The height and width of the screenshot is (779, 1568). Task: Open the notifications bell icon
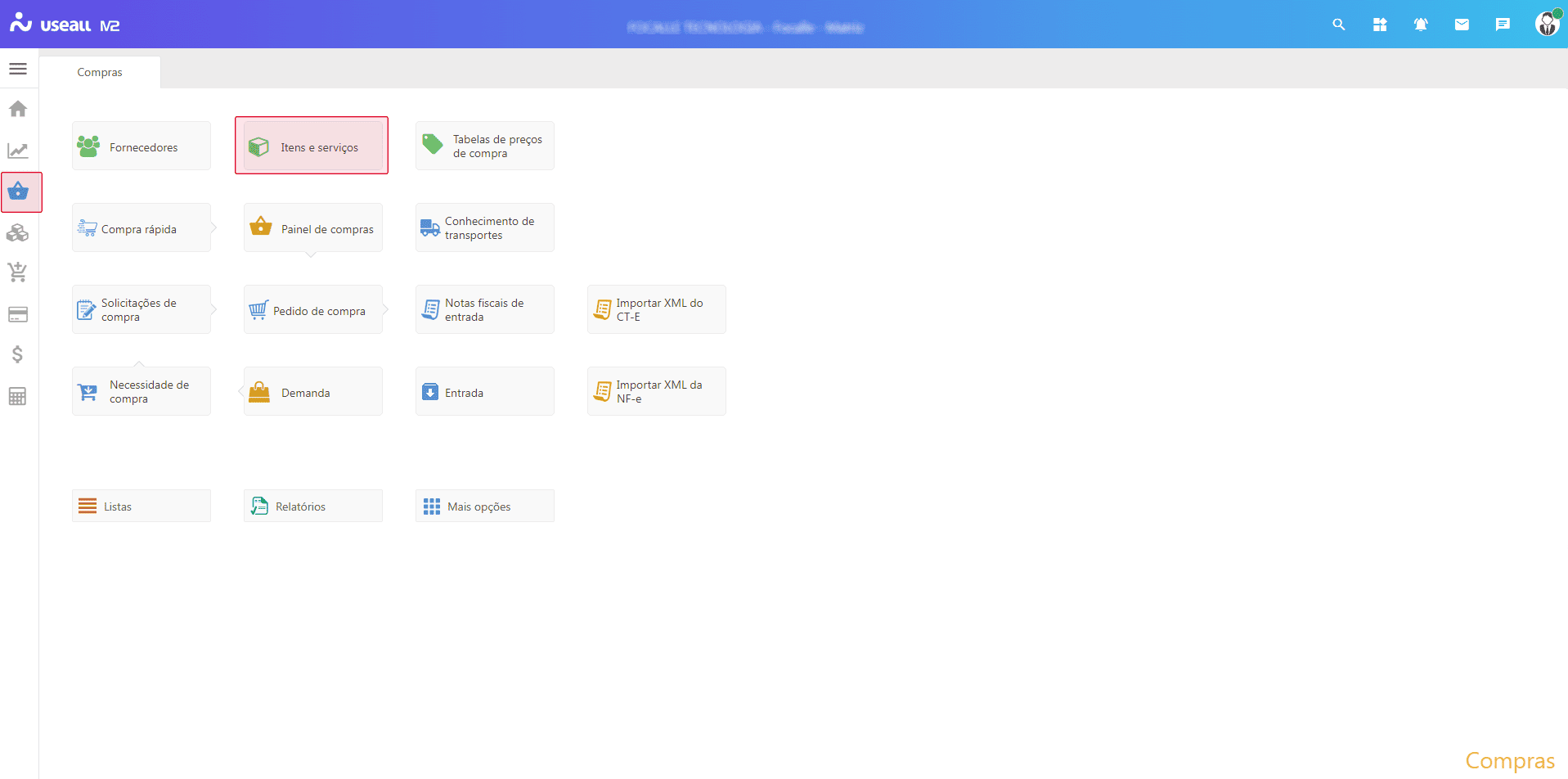click(x=1421, y=25)
